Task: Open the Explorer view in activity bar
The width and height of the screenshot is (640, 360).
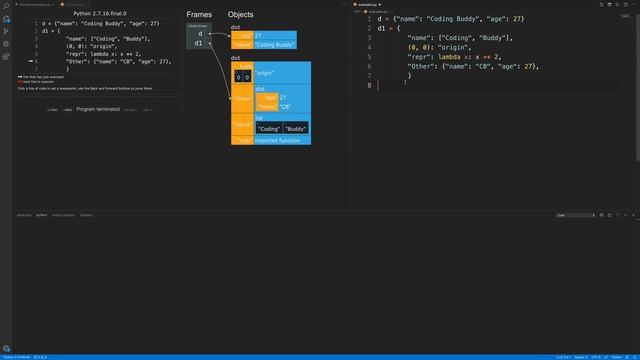Action: coord(6,19)
